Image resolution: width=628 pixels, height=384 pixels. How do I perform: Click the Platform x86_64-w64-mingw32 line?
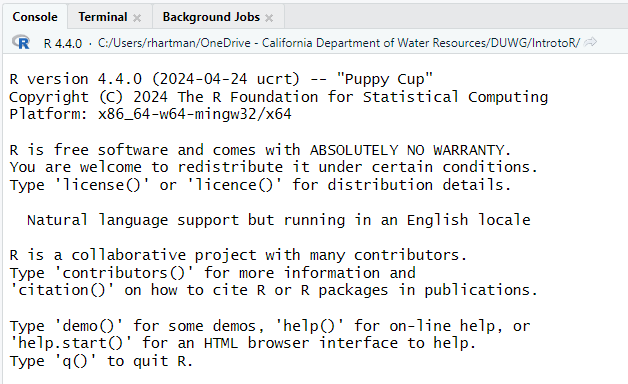150,114
